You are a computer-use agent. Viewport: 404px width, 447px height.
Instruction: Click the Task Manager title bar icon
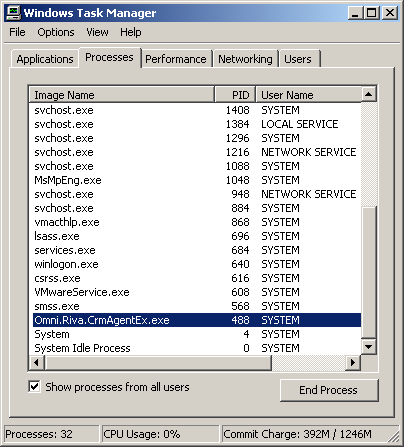(14, 13)
